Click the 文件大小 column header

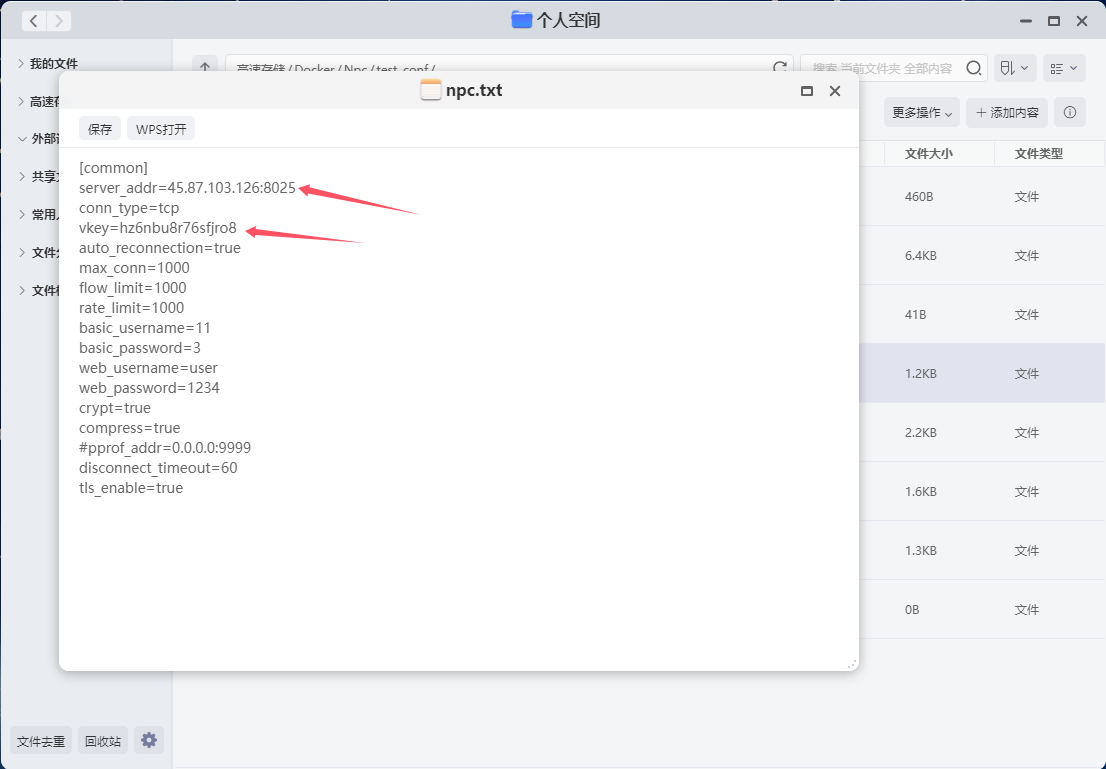click(x=928, y=154)
